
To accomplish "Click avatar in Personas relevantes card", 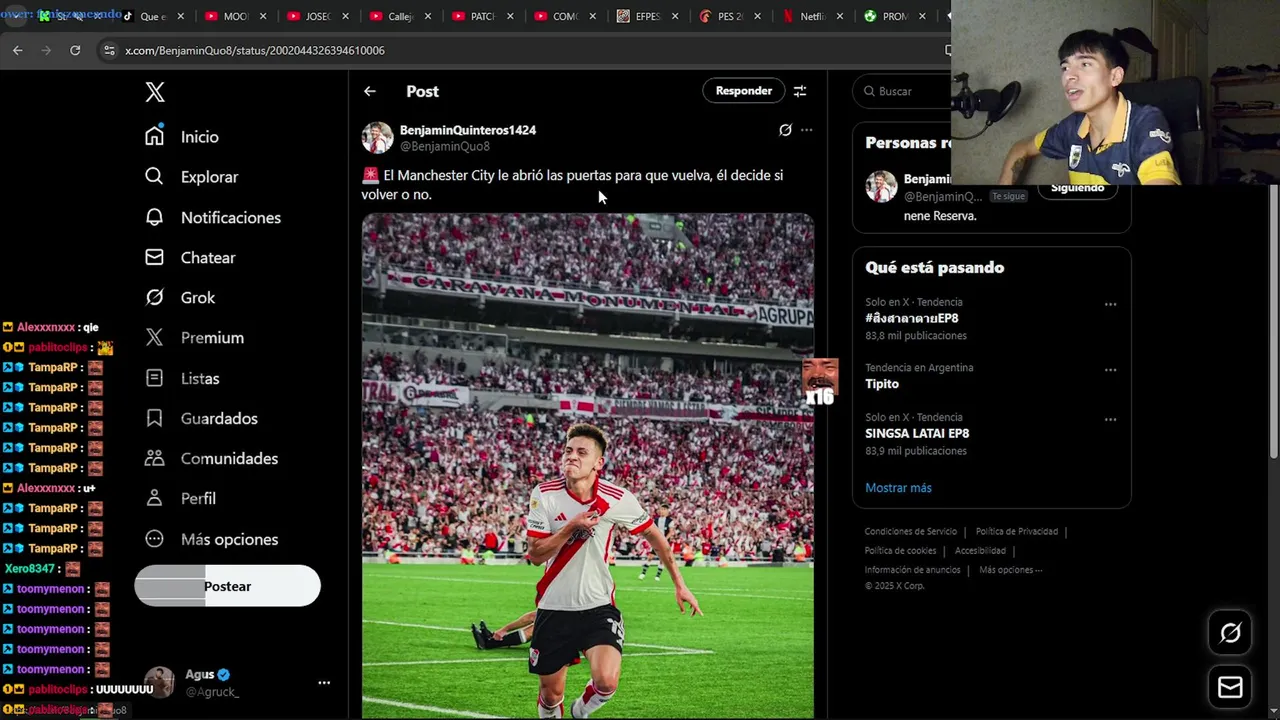I will point(881,187).
